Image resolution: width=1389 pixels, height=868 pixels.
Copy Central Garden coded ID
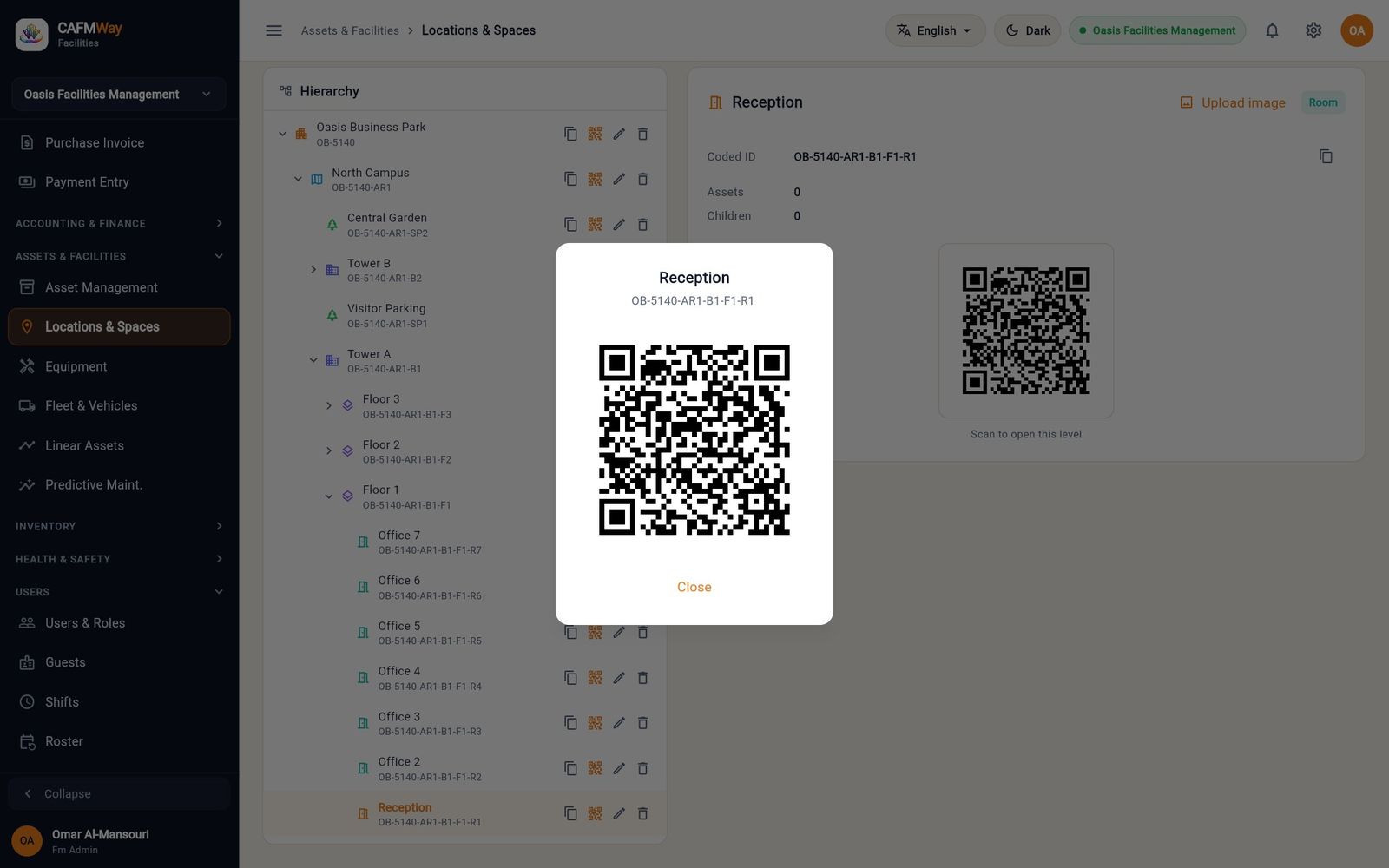tap(570, 224)
